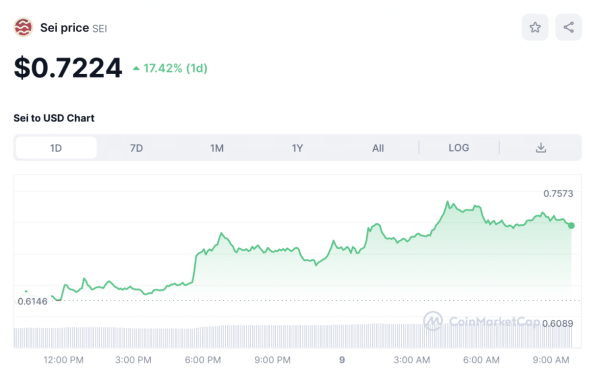Viewport: 600px width, 374px height.
Task: Show the All time range
Action: point(378,148)
